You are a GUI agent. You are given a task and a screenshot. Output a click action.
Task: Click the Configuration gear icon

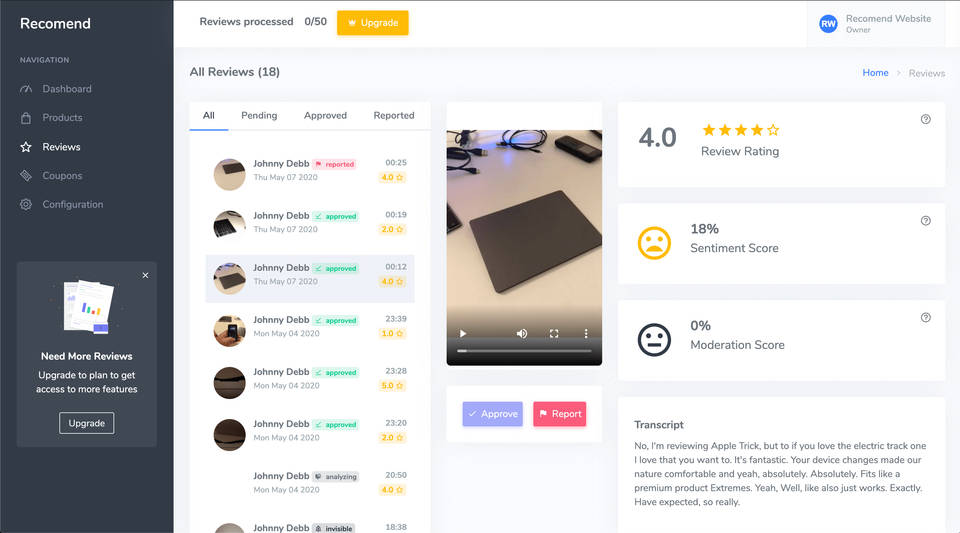[x=26, y=204]
